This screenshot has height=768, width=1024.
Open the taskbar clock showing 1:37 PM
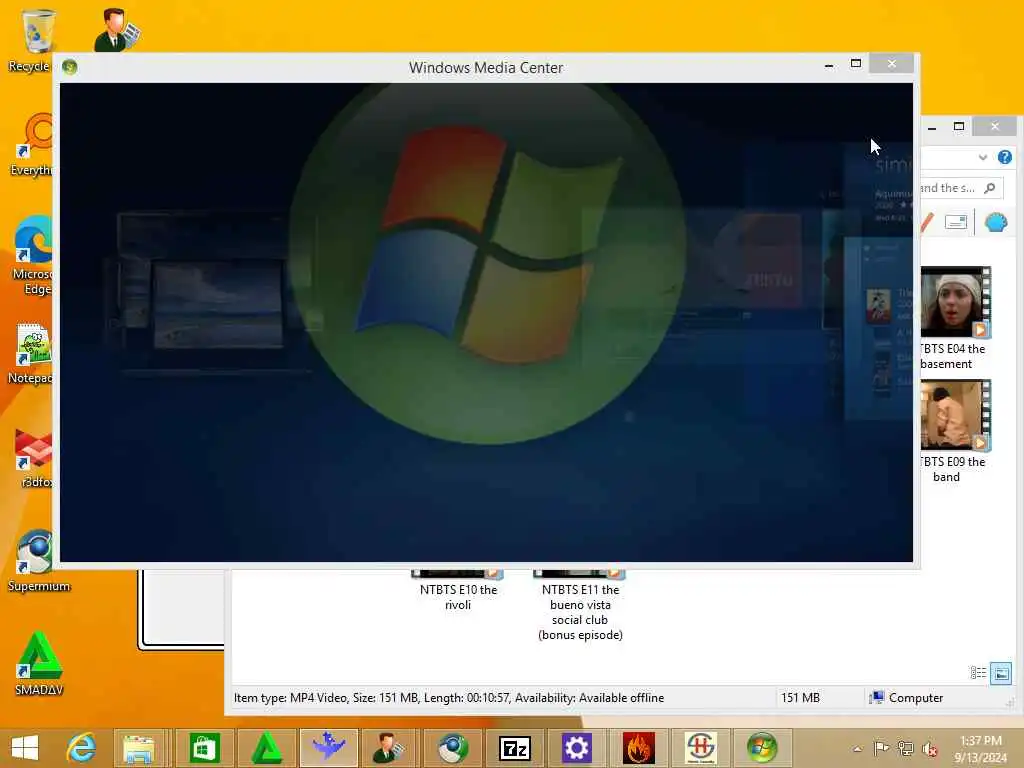click(980, 748)
